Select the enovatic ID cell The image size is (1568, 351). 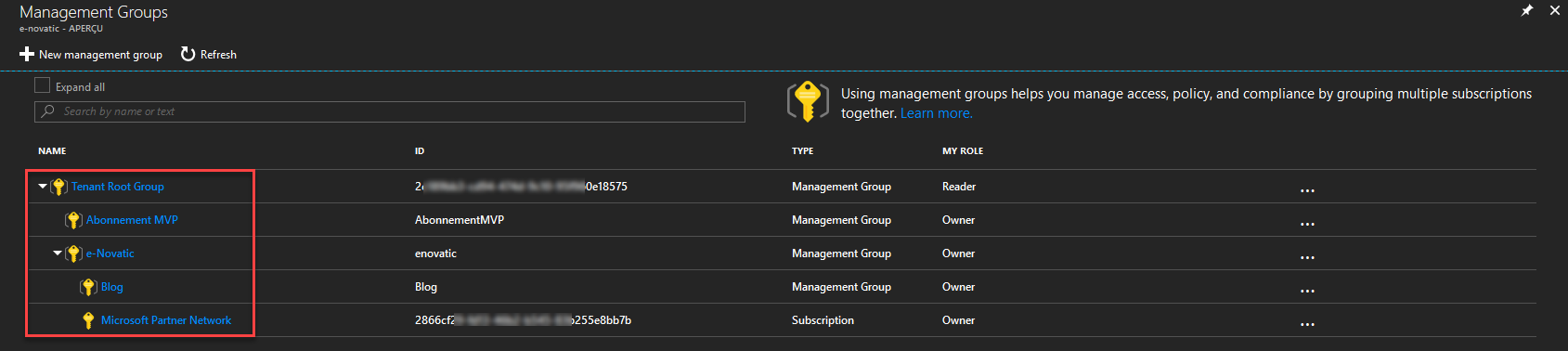pyautogui.click(x=435, y=253)
